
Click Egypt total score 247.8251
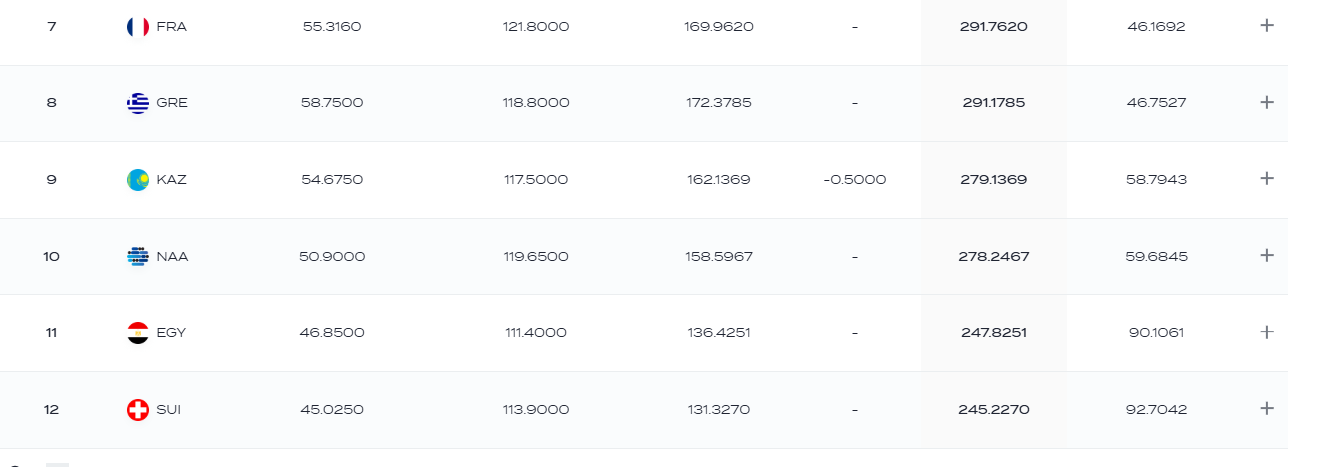993,333
